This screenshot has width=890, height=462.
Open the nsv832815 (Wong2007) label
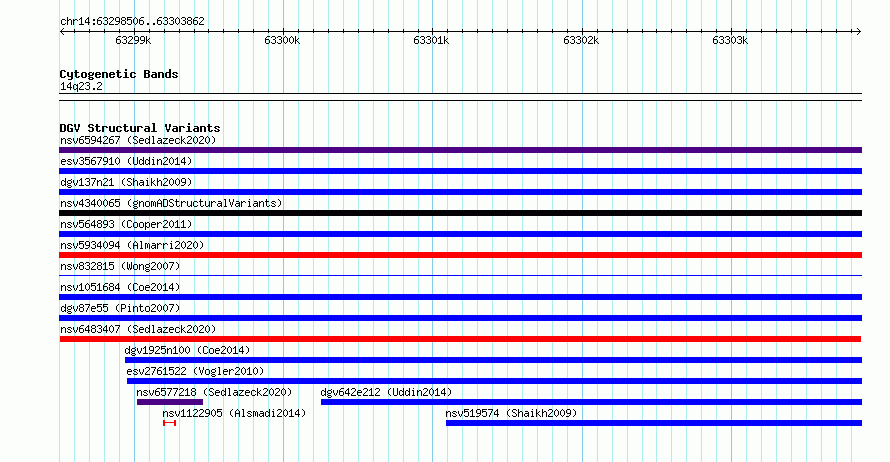(120, 266)
